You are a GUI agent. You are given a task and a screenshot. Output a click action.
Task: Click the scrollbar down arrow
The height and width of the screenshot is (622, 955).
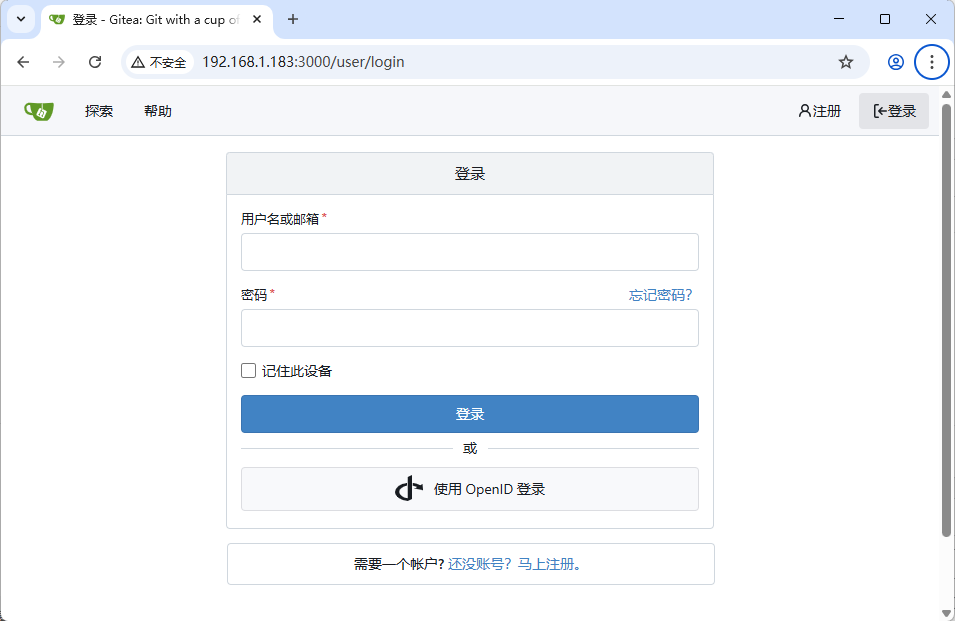coord(946,613)
